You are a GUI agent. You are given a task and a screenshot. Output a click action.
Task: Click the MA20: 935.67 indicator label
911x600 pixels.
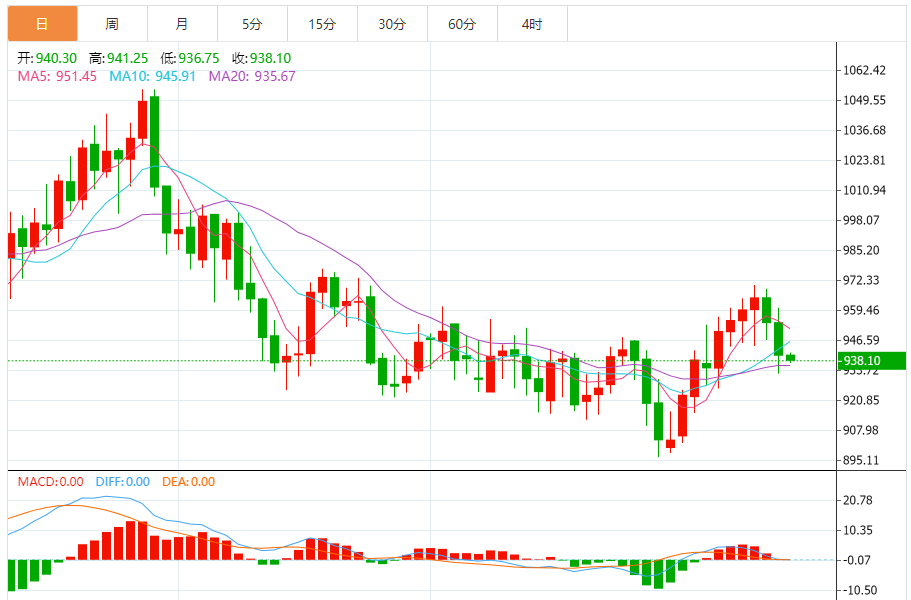pos(252,76)
